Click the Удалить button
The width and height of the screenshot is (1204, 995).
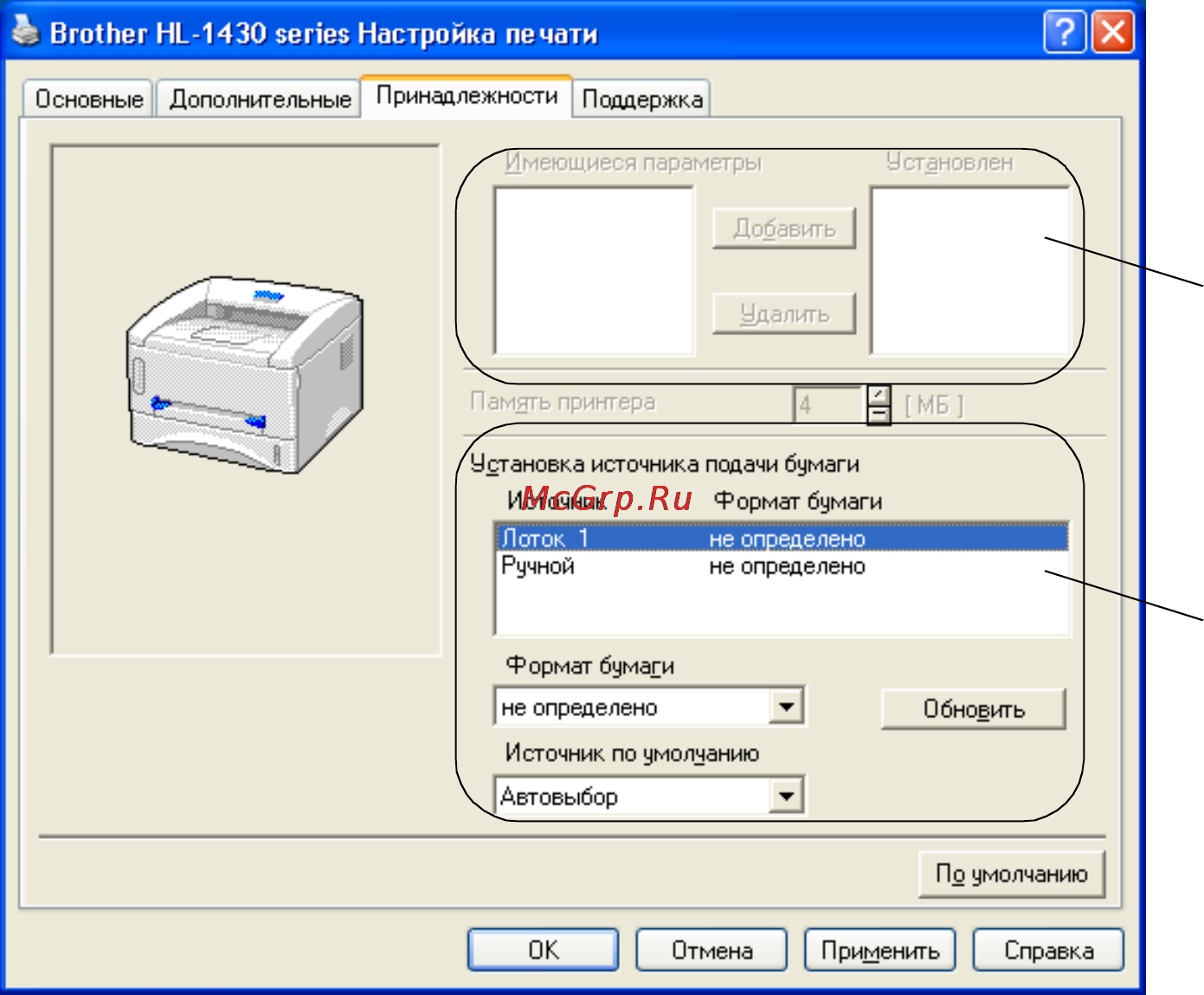(784, 313)
